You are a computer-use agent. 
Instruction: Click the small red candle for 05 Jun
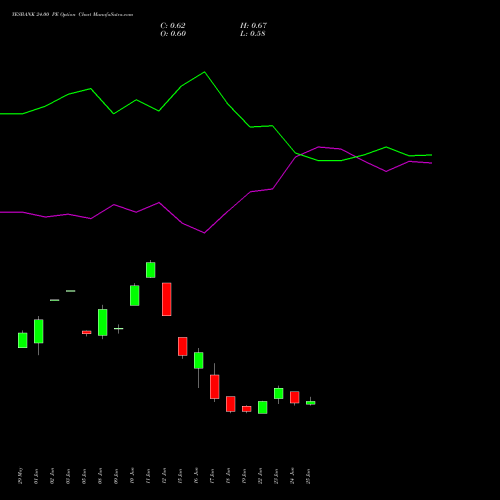(87, 332)
